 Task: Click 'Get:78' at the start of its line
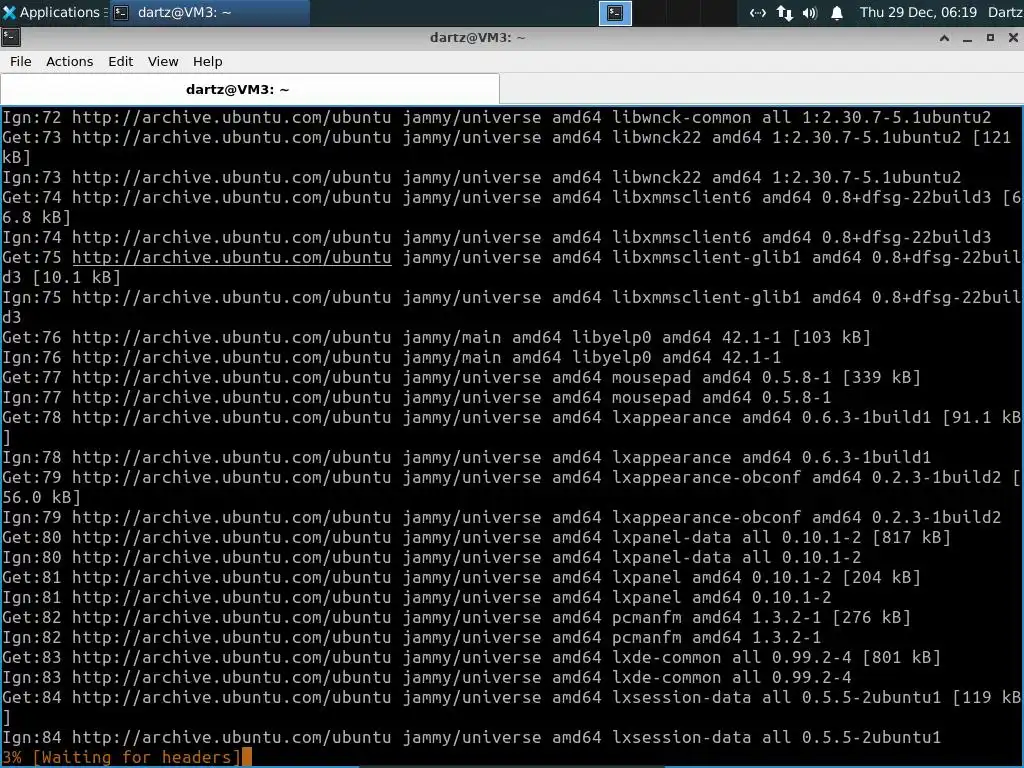pyautogui.click(x=31, y=417)
